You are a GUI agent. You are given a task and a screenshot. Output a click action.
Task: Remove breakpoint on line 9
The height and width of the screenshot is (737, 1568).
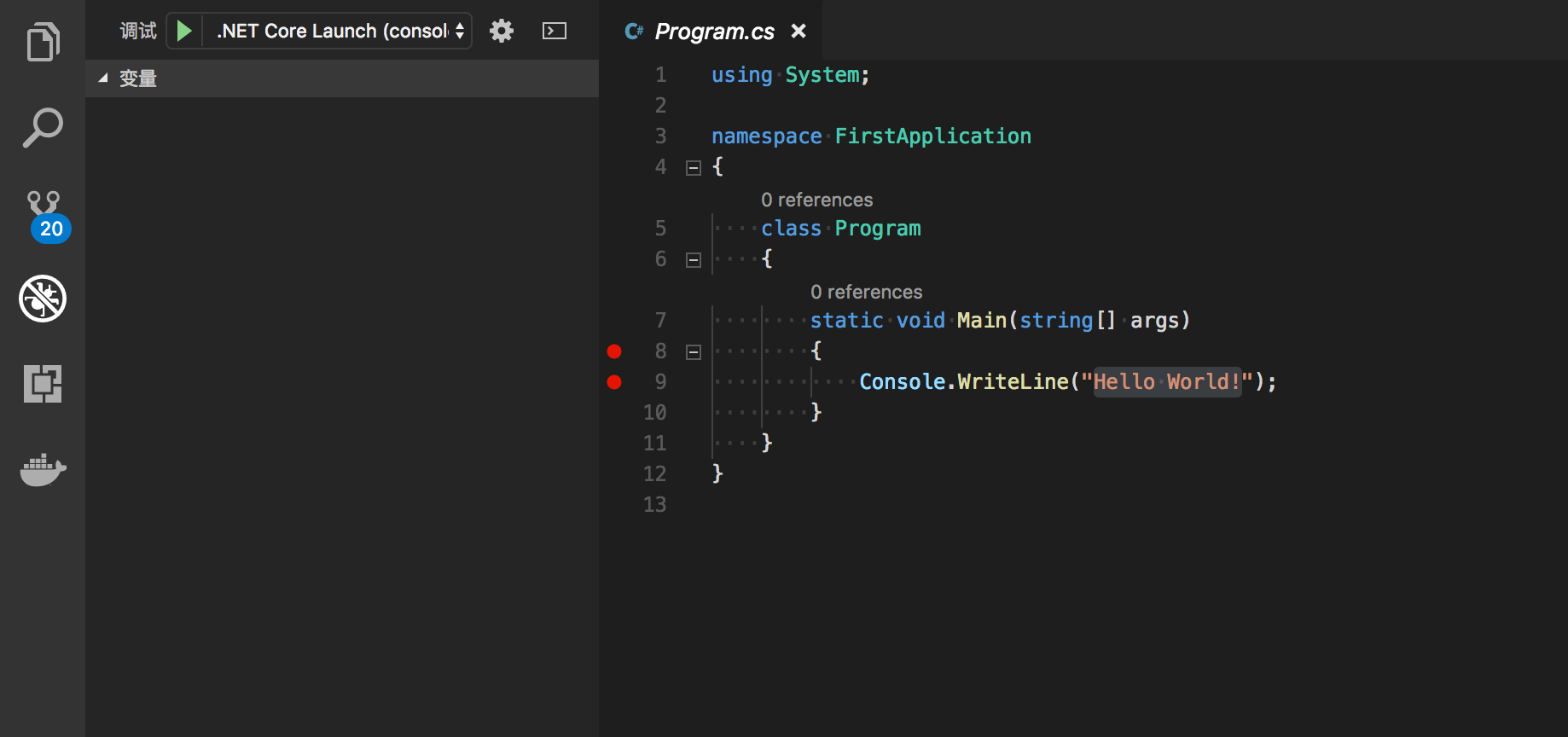[614, 382]
